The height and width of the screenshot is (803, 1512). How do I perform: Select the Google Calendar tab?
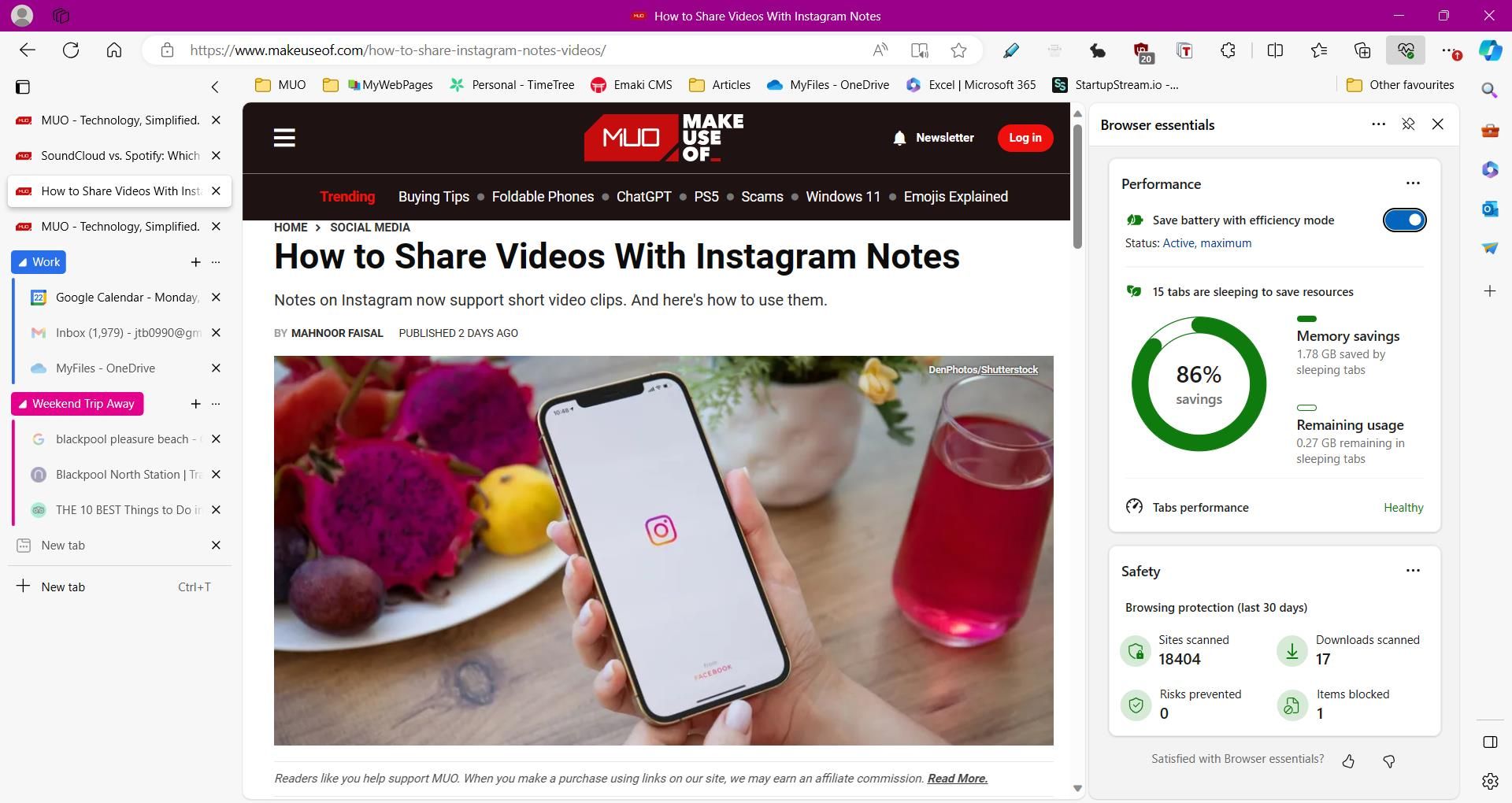pyautogui.click(x=127, y=298)
